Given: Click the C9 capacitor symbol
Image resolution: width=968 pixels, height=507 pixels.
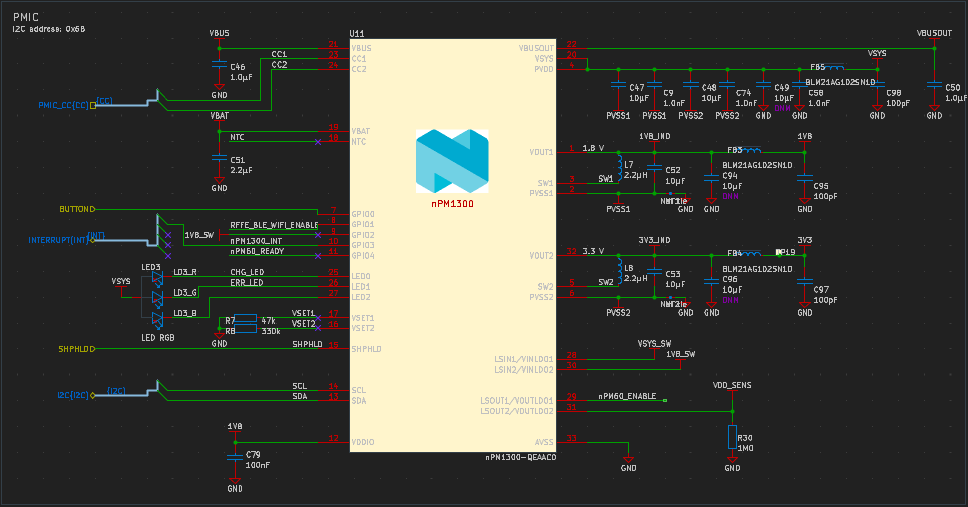Looking at the screenshot, I should pos(654,84).
